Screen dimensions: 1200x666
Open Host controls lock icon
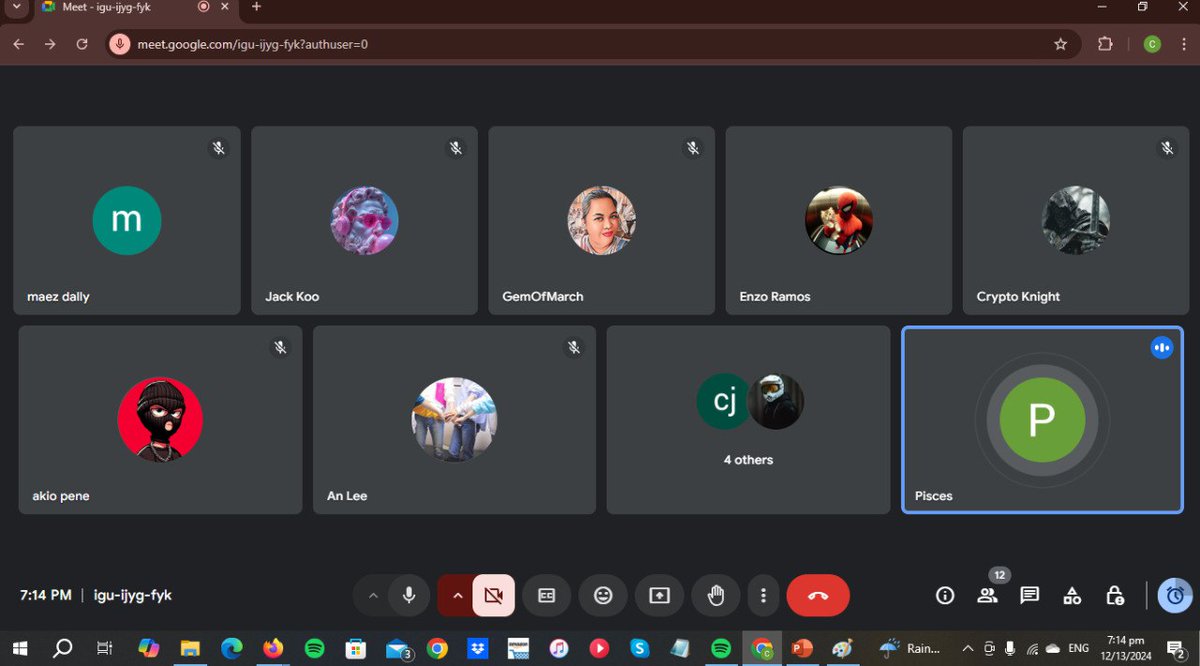click(x=1115, y=595)
